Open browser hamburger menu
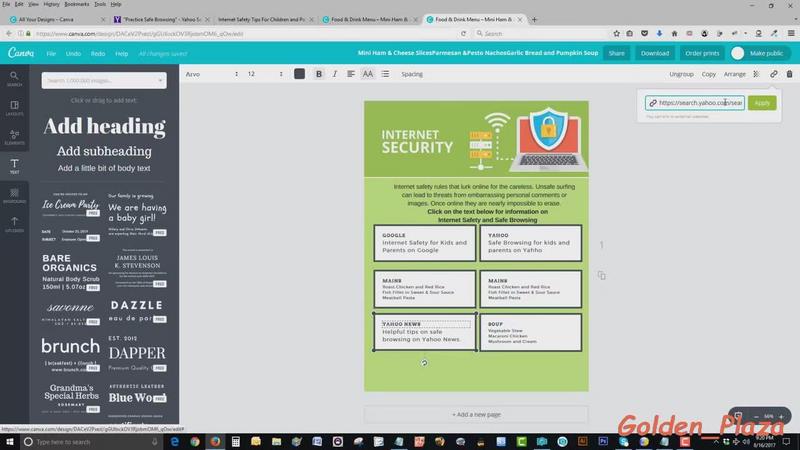 pos(791,34)
